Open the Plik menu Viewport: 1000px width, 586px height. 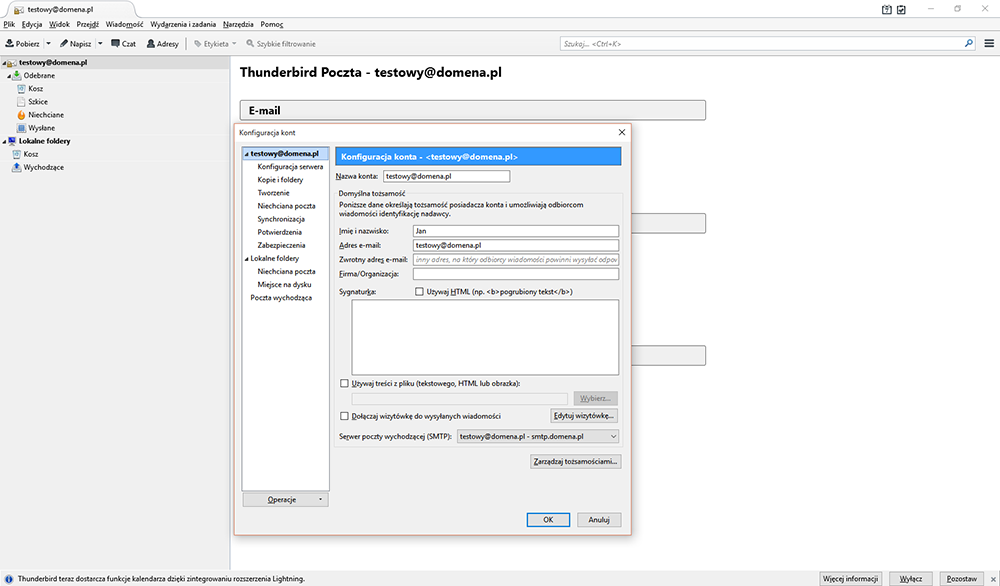click(x=9, y=24)
